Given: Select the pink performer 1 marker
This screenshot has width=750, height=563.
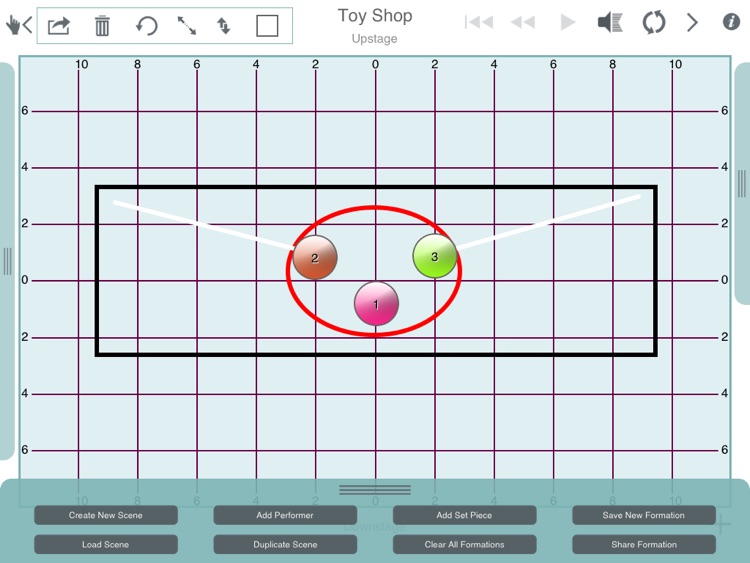Looking at the screenshot, I should (x=376, y=304).
